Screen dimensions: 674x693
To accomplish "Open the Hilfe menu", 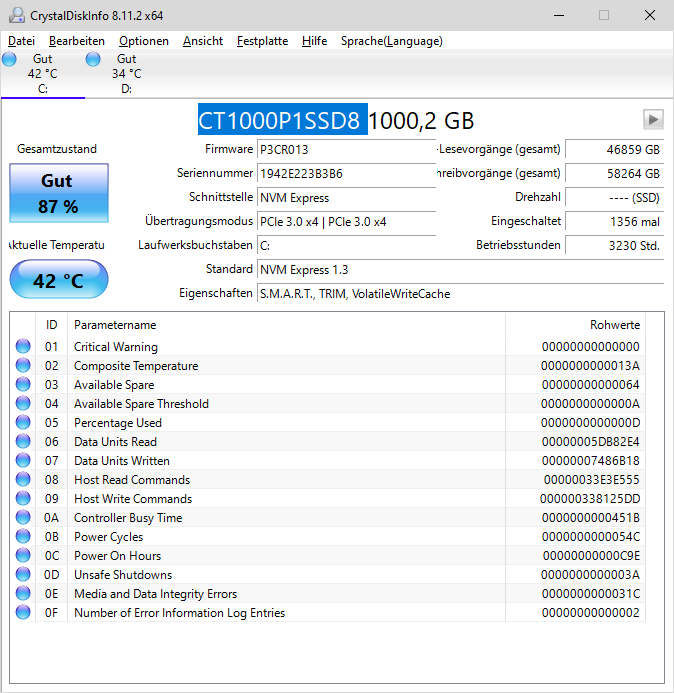I will pyautogui.click(x=315, y=41).
